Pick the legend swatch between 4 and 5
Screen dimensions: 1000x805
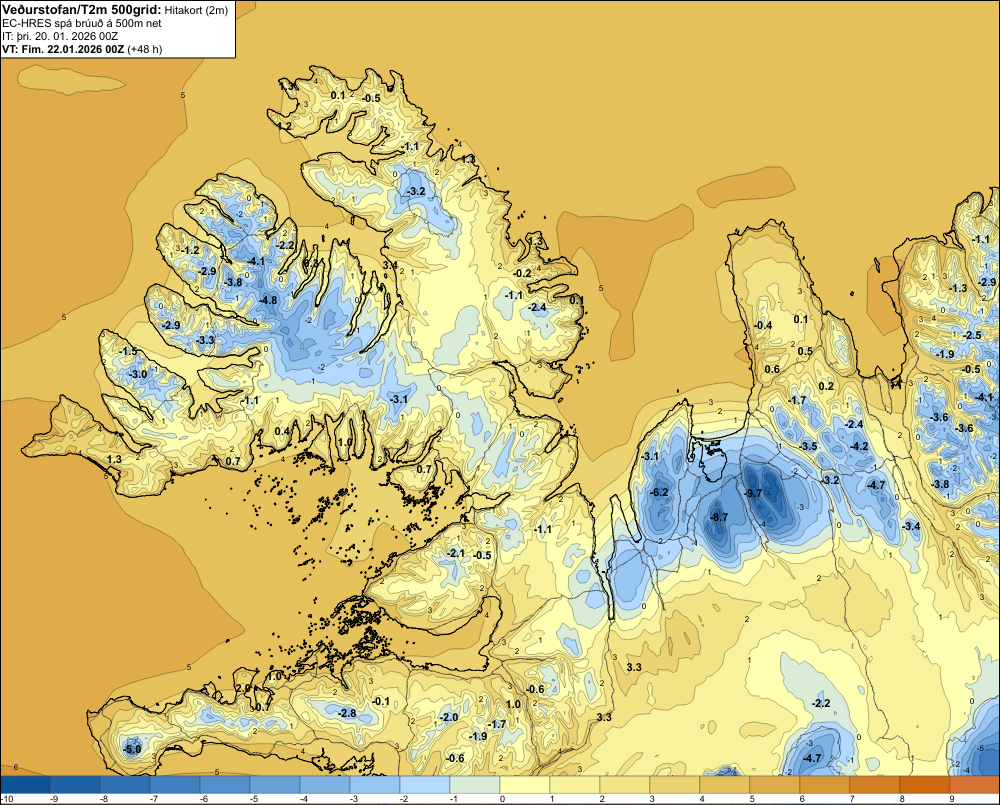click(725, 784)
